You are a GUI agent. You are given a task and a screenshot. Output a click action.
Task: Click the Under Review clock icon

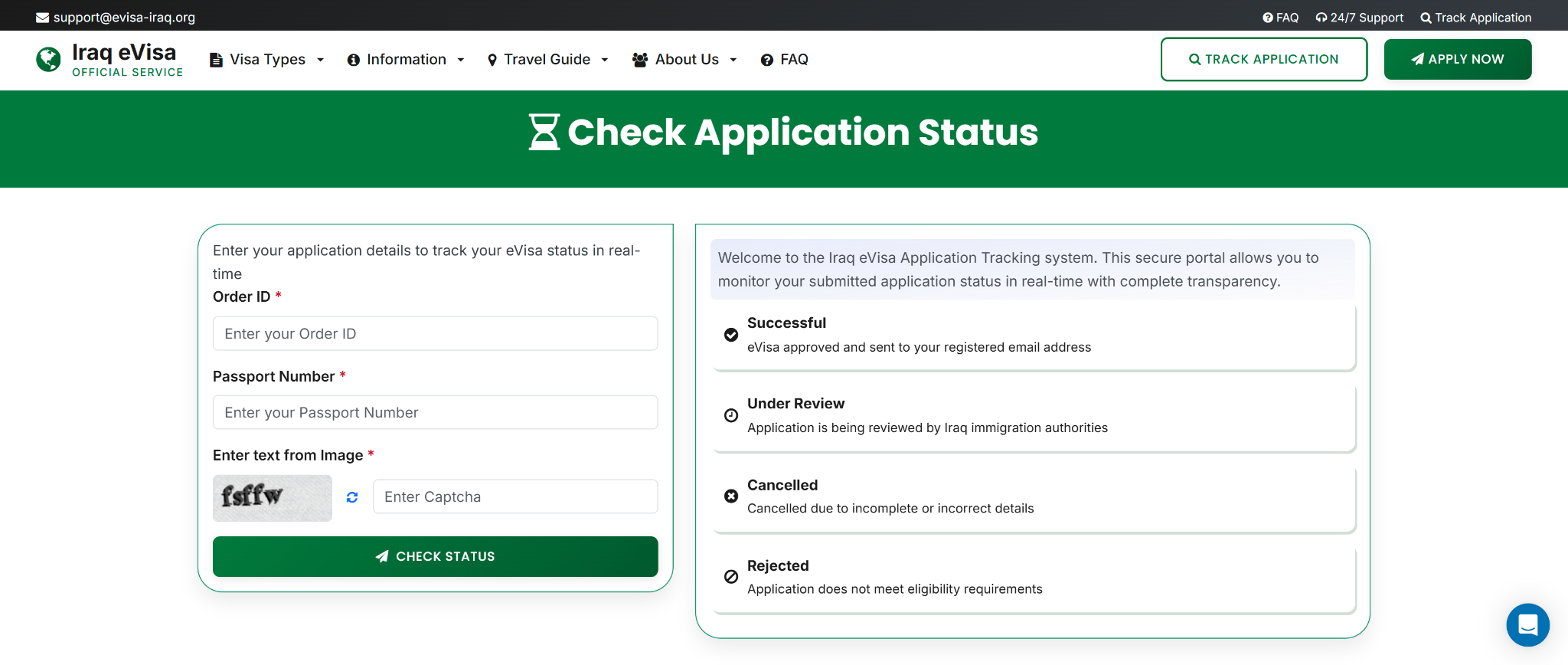[731, 415]
